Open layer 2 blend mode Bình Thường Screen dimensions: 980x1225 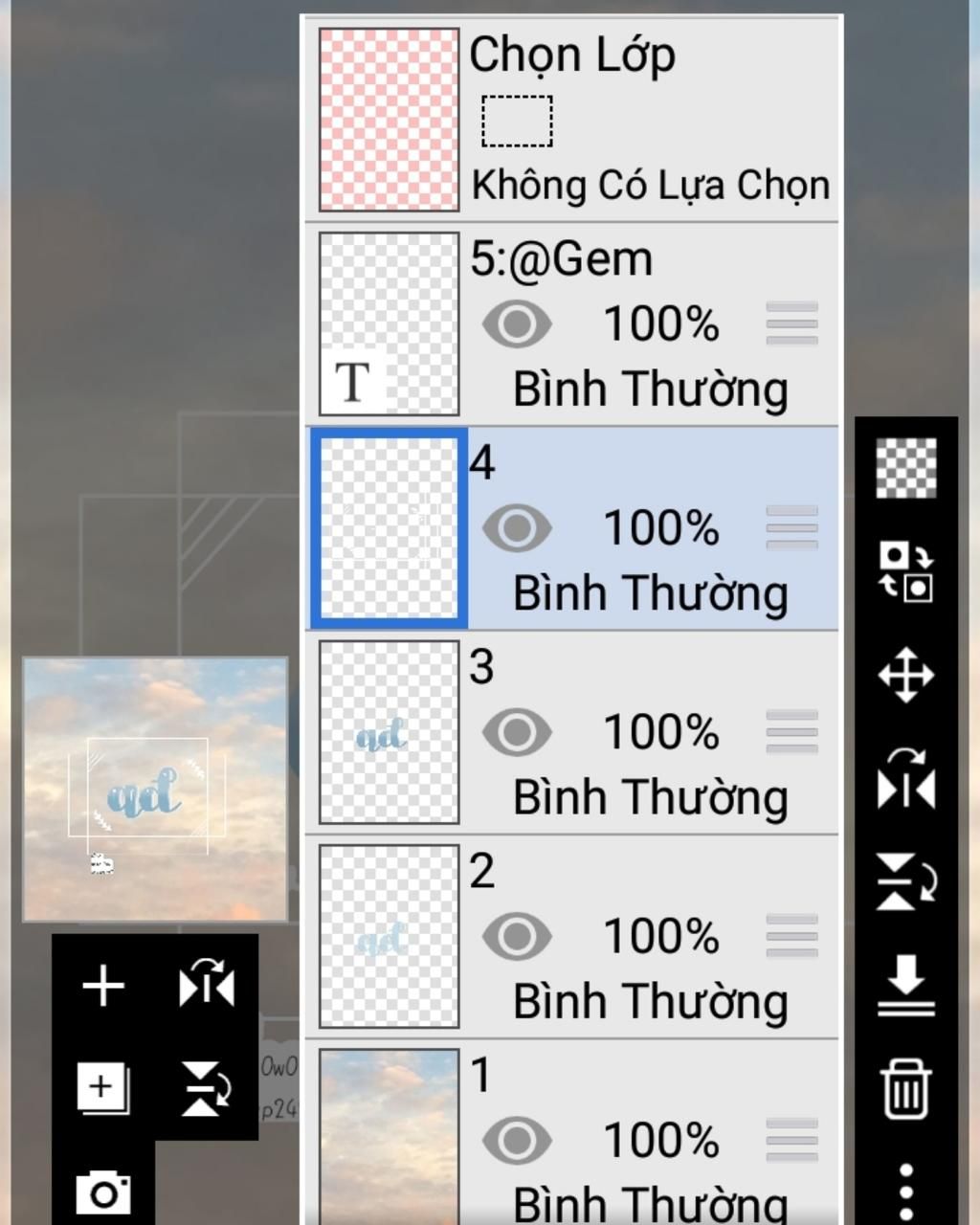pos(651,1002)
